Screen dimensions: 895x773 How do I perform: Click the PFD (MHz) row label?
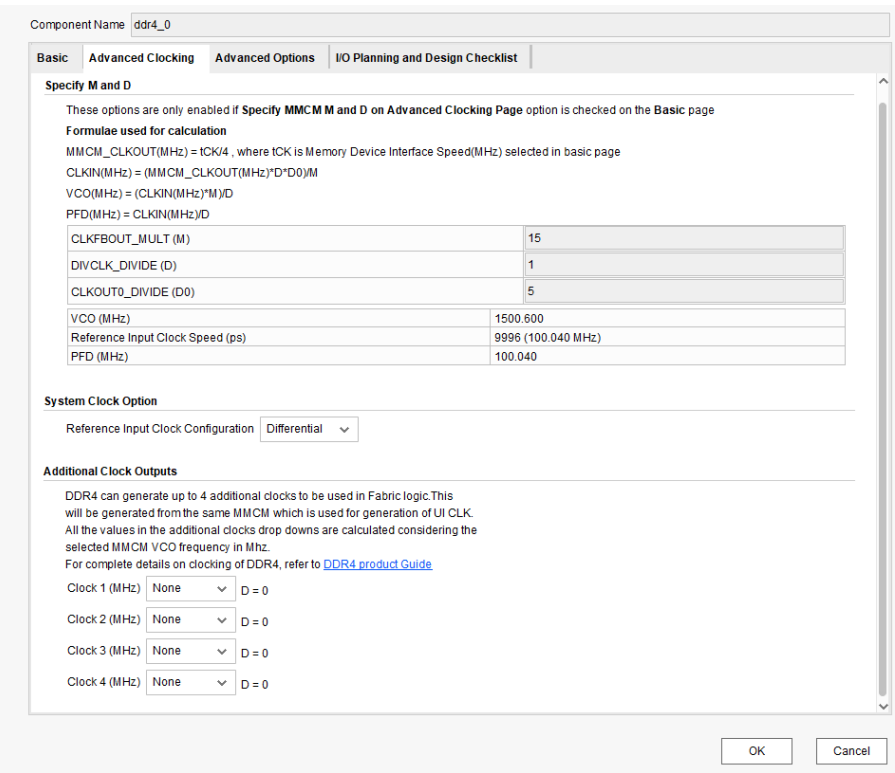point(99,357)
